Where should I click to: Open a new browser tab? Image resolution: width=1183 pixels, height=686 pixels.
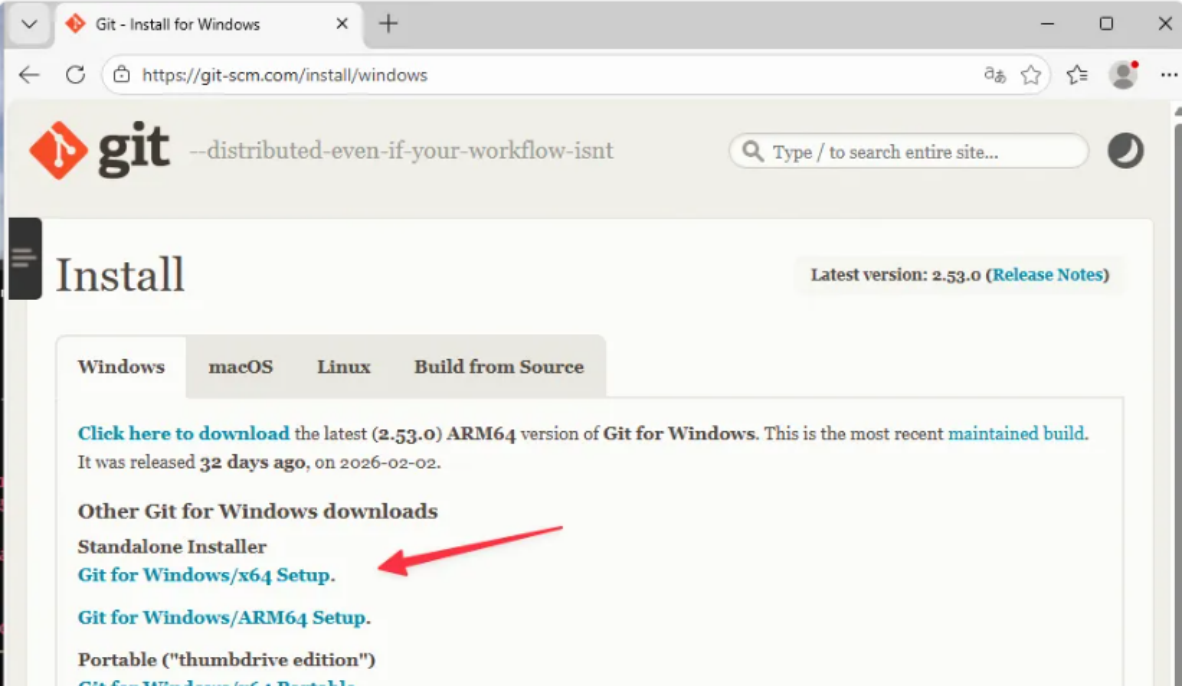tap(389, 24)
